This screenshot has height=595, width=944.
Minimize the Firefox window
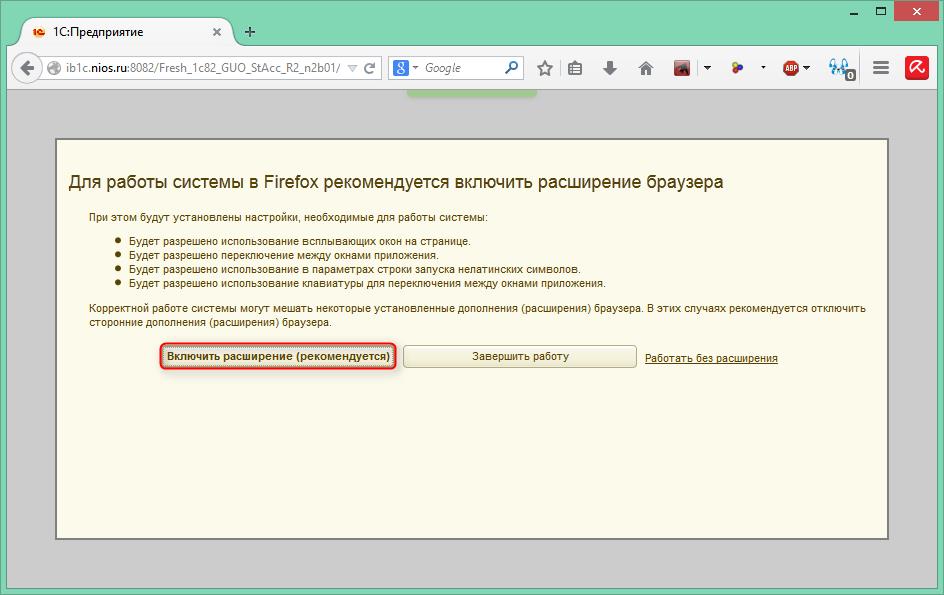pyautogui.click(x=854, y=12)
